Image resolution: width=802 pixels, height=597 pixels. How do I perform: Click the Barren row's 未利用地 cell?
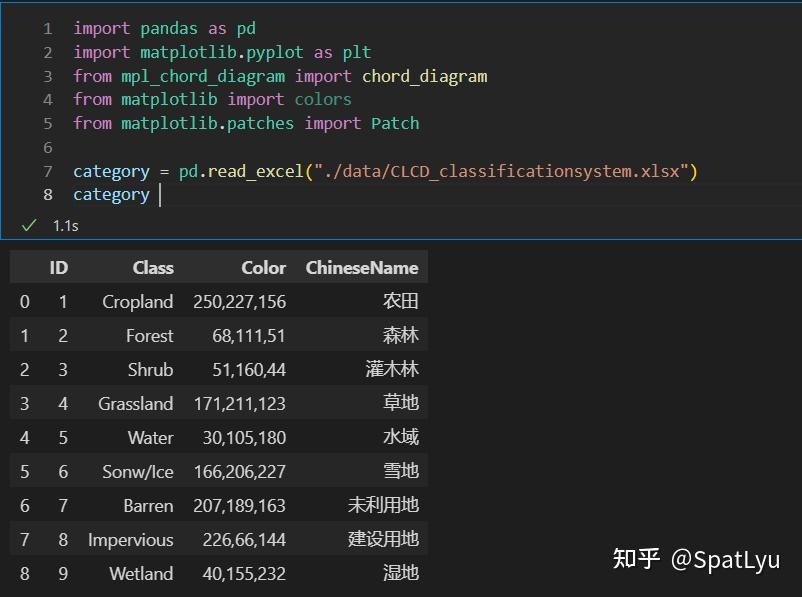(x=383, y=506)
